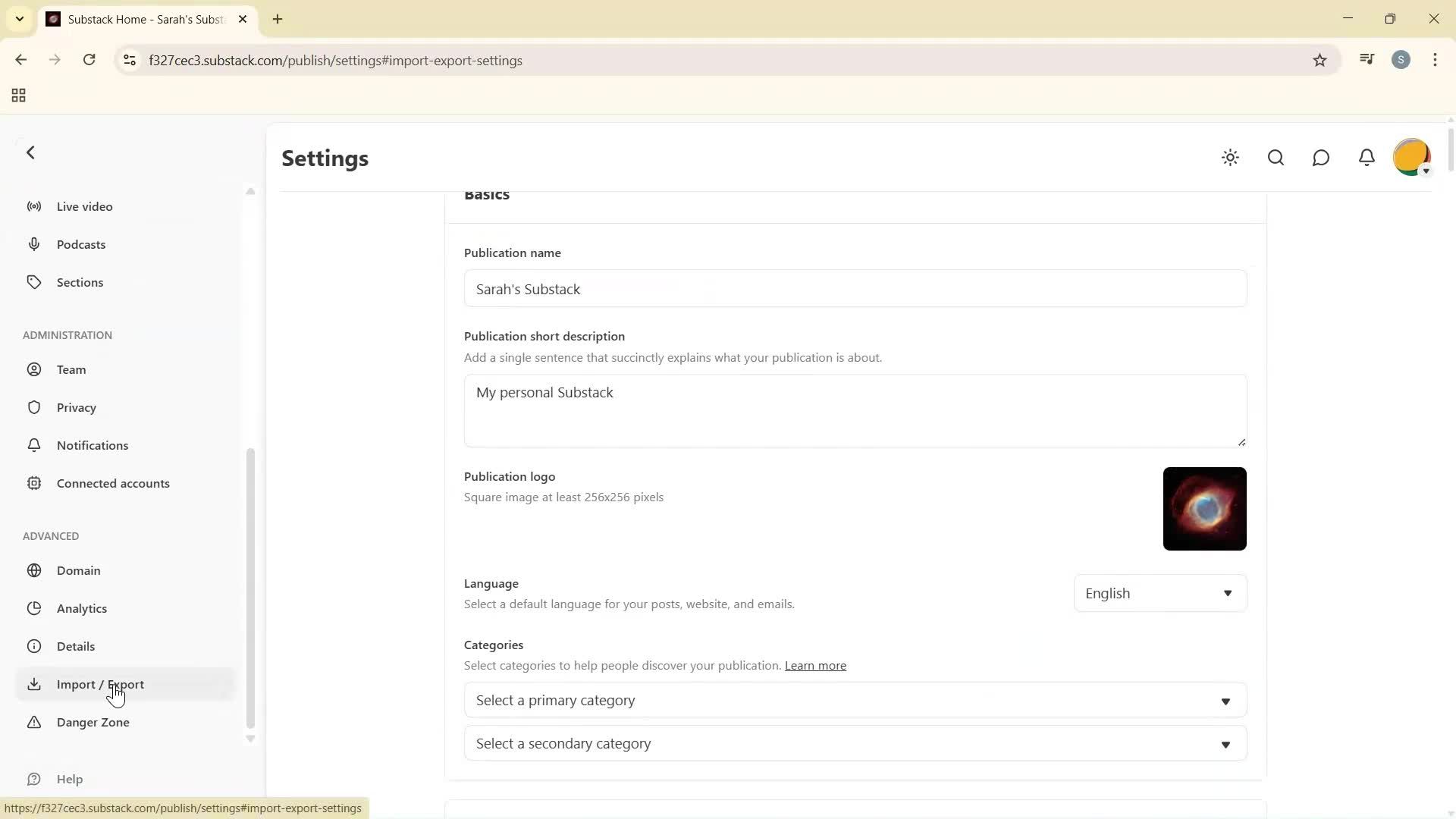Open search using the magnifier icon
The image size is (1456, 819).
click(1276, 158)
